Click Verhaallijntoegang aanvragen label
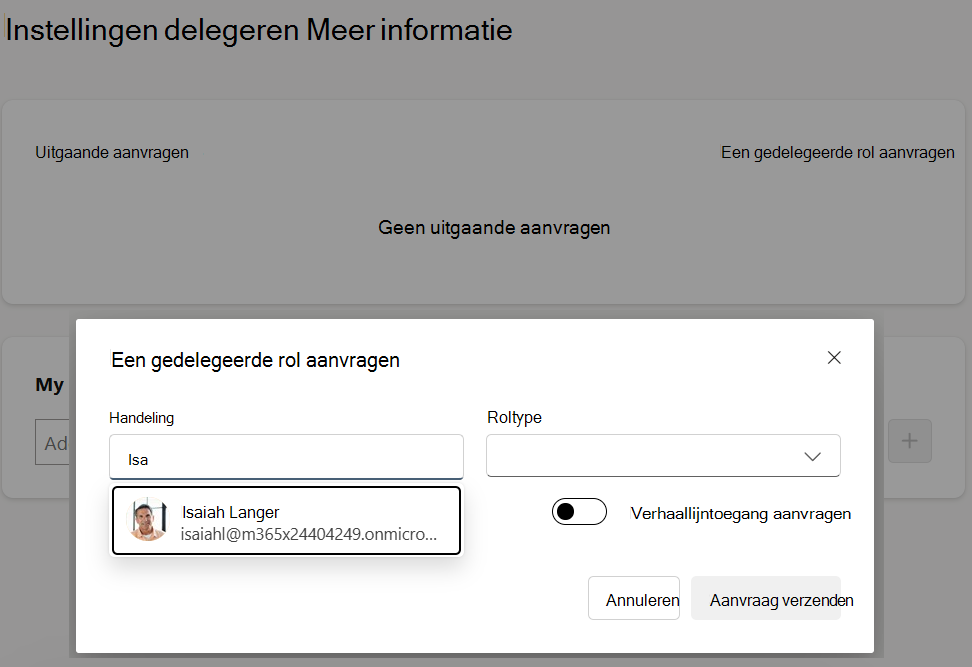 [x=741, y=514]
